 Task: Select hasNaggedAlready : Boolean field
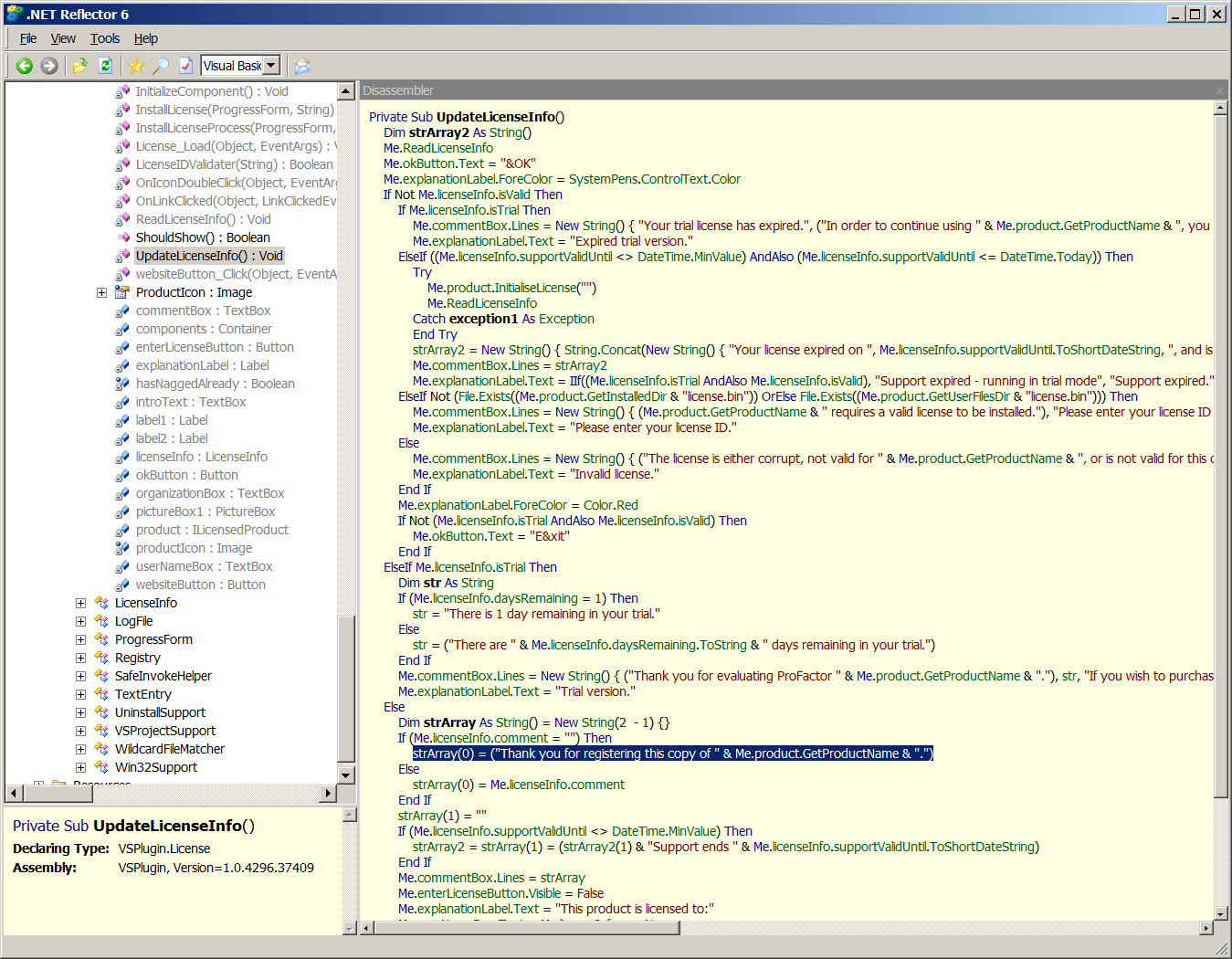point(215,384)
